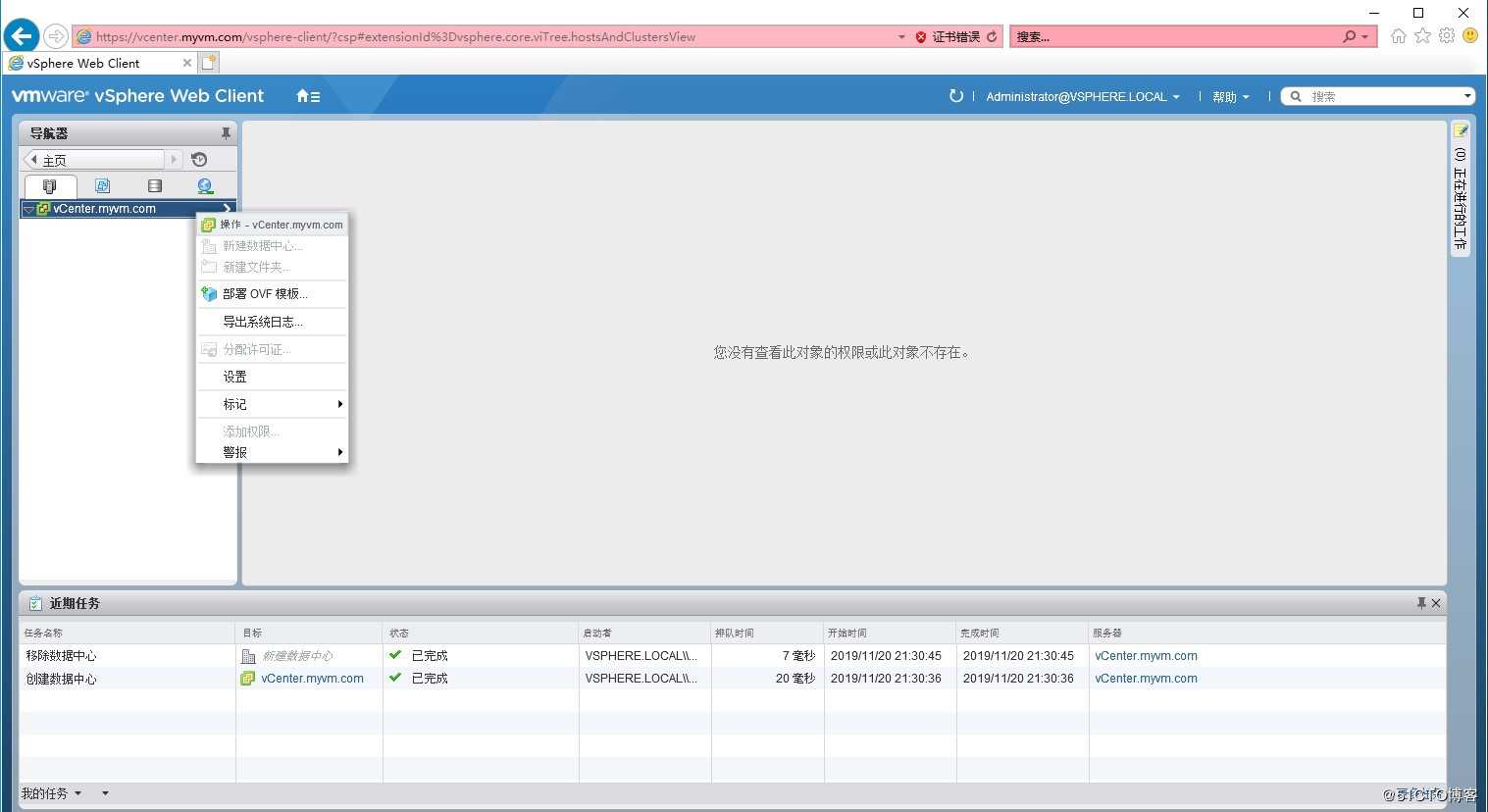Click the browser 搜索 search box

[1175, 37]
